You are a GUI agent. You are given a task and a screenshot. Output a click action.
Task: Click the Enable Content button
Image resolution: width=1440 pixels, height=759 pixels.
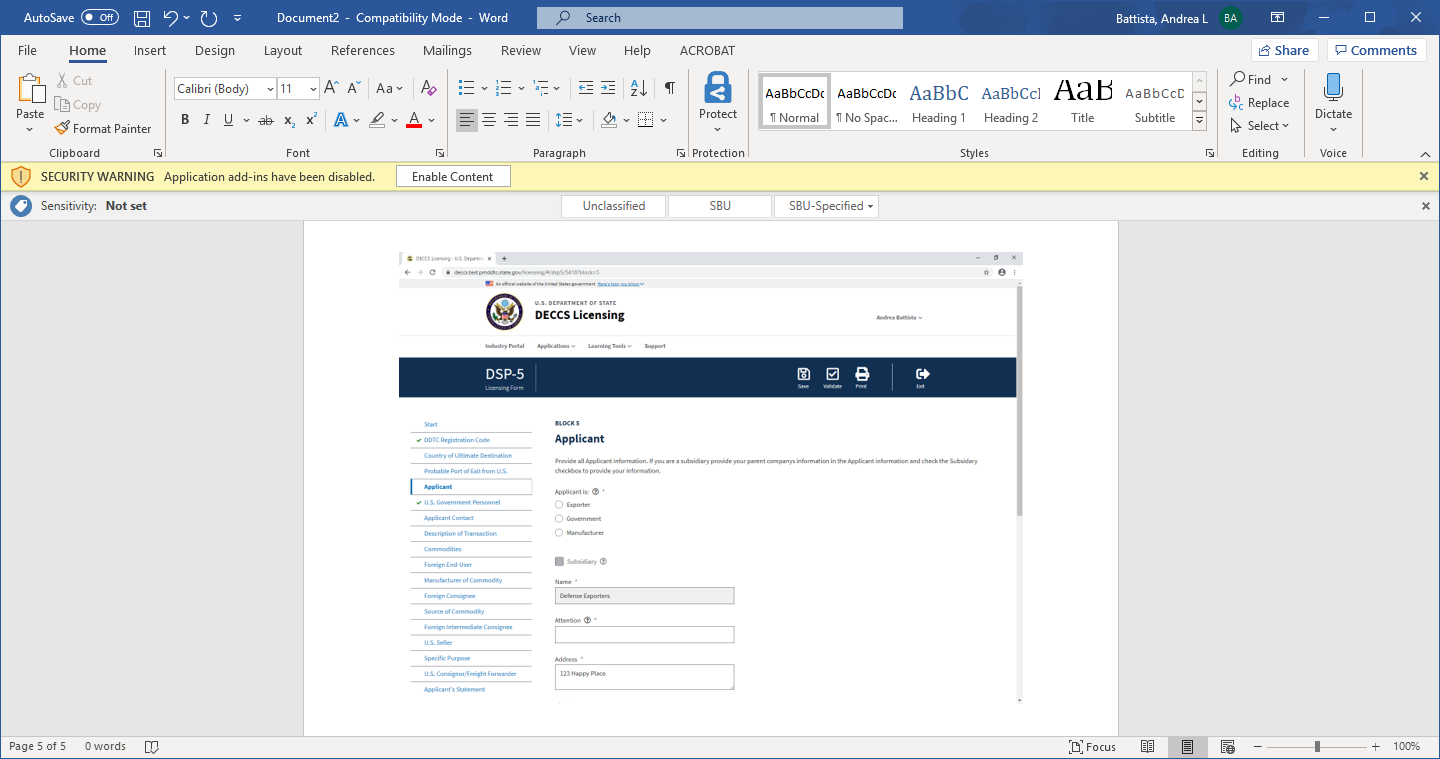coord(453,177)
